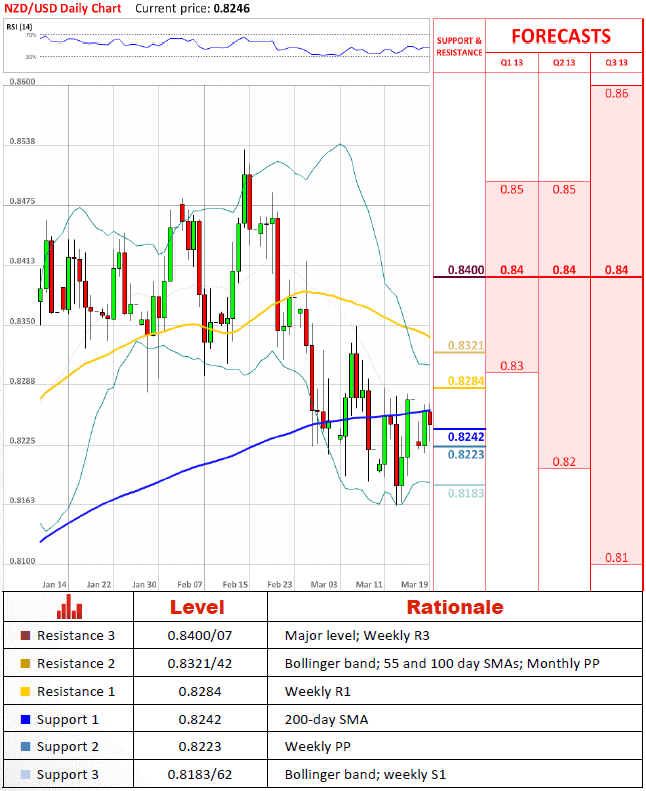Select the 'Q1 13' forecast column header
Screen dimensions: 646x791
point(511,63)
